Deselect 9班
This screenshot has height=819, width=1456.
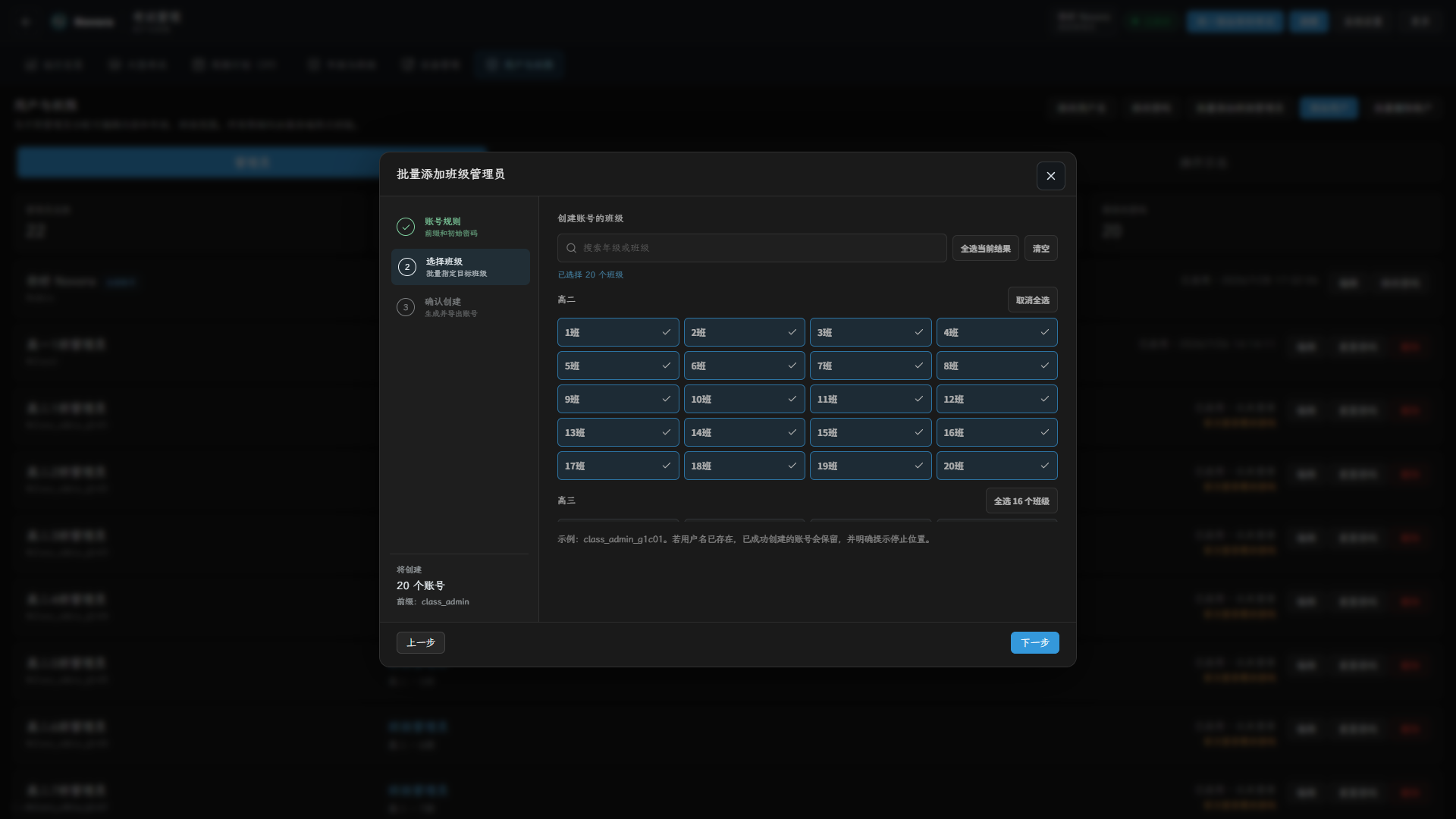click(x=618, y=399)
